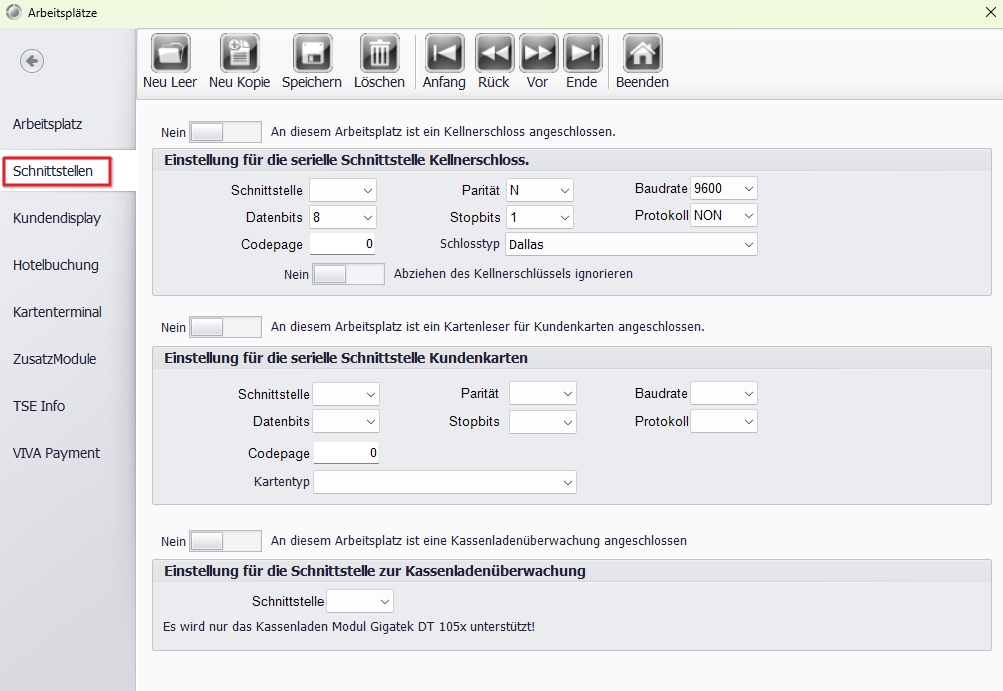
Task: Open Kundenkarten Stopbits dropdown
Action: [x=542, y=422]
